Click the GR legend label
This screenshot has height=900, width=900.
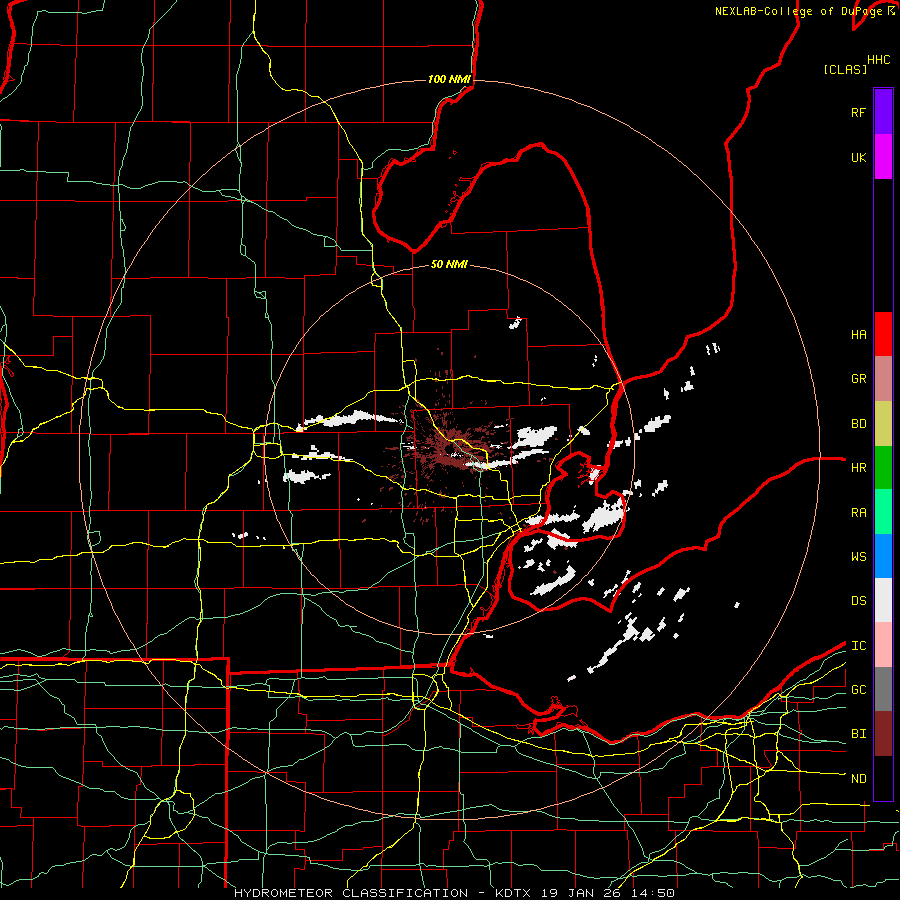(859, 379)
